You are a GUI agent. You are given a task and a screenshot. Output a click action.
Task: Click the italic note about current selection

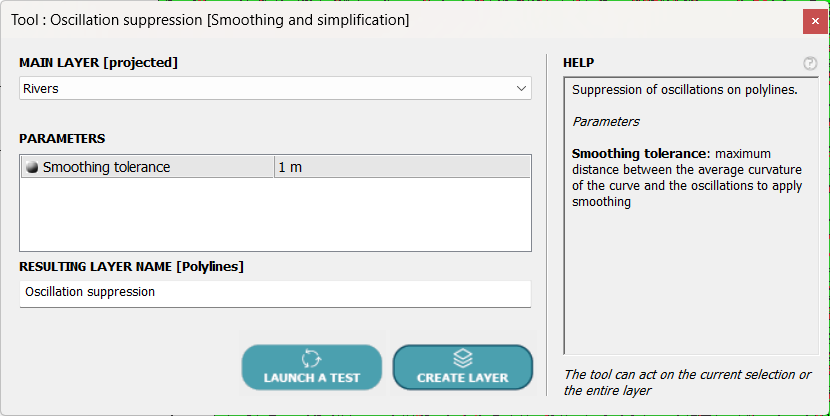(x=688, y=382)
